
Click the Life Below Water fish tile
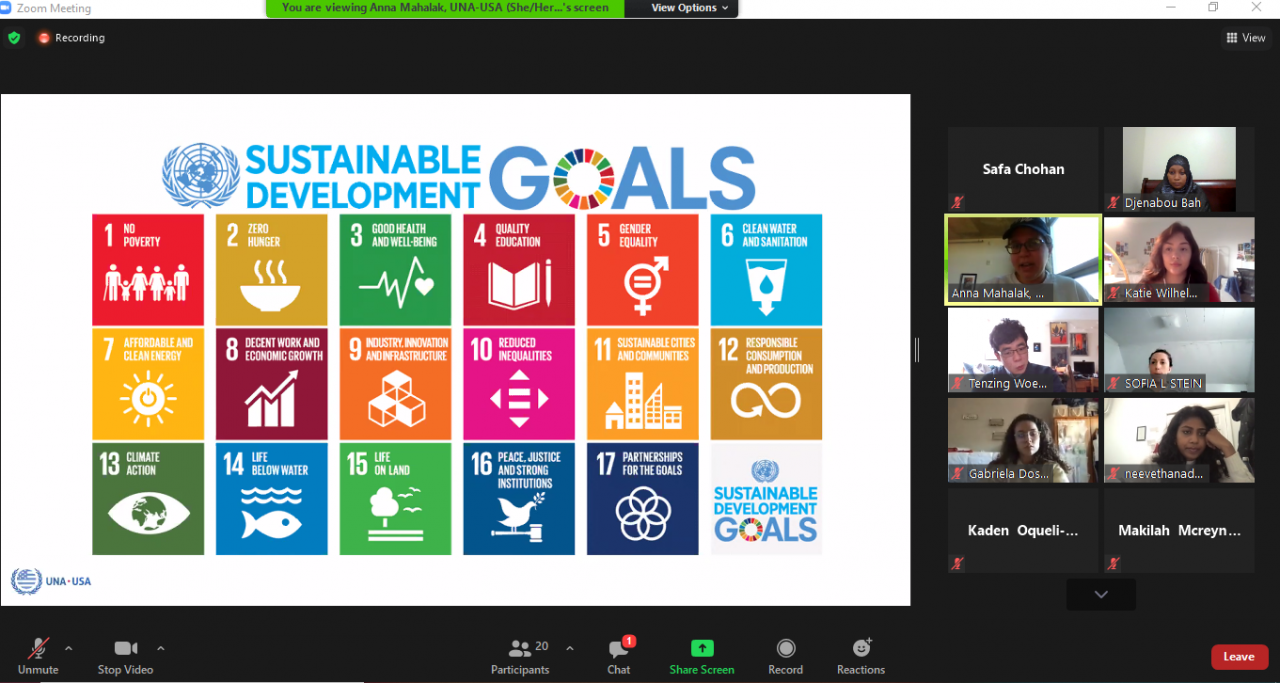click(272, 499)
